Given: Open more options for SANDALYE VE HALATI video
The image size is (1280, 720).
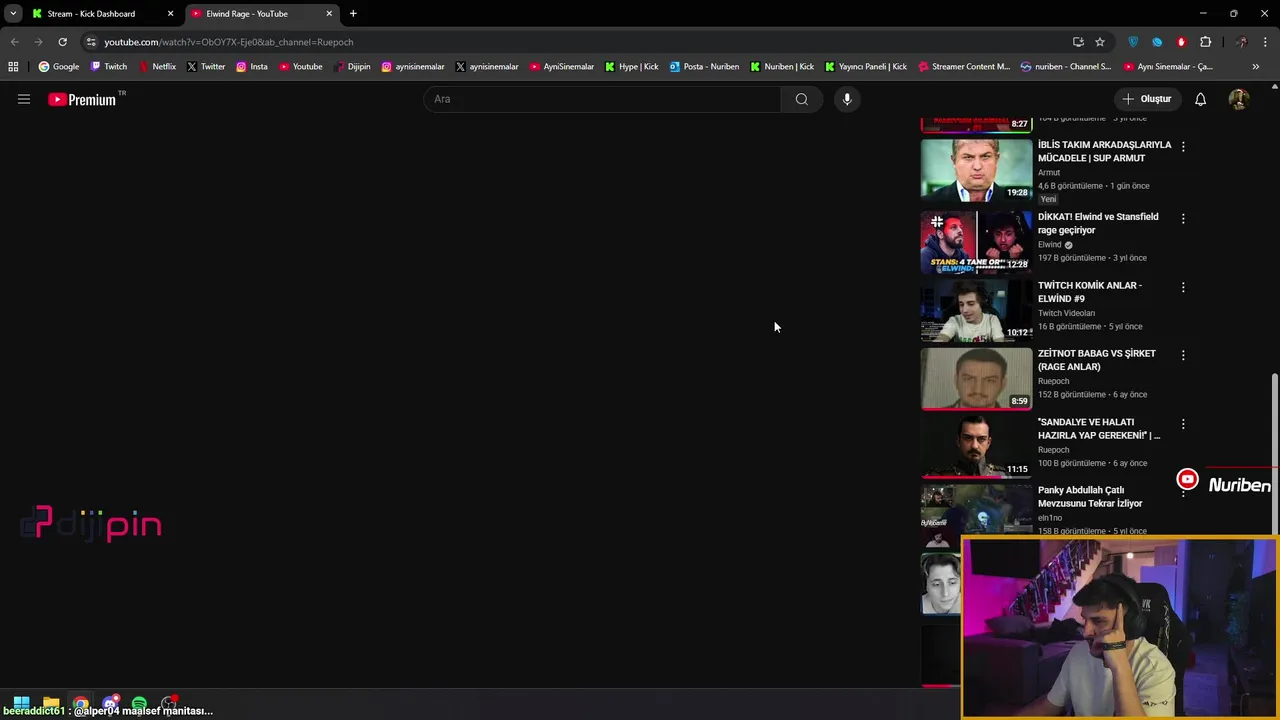Looking at the screenshot, I should coord(1183,424).
